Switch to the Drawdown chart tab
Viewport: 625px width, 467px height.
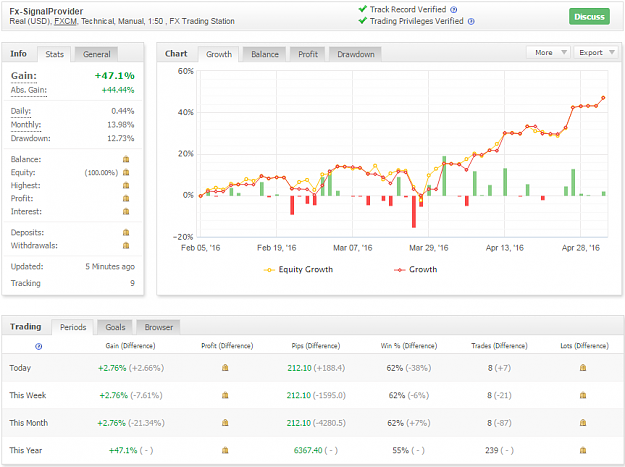point(356,54)
